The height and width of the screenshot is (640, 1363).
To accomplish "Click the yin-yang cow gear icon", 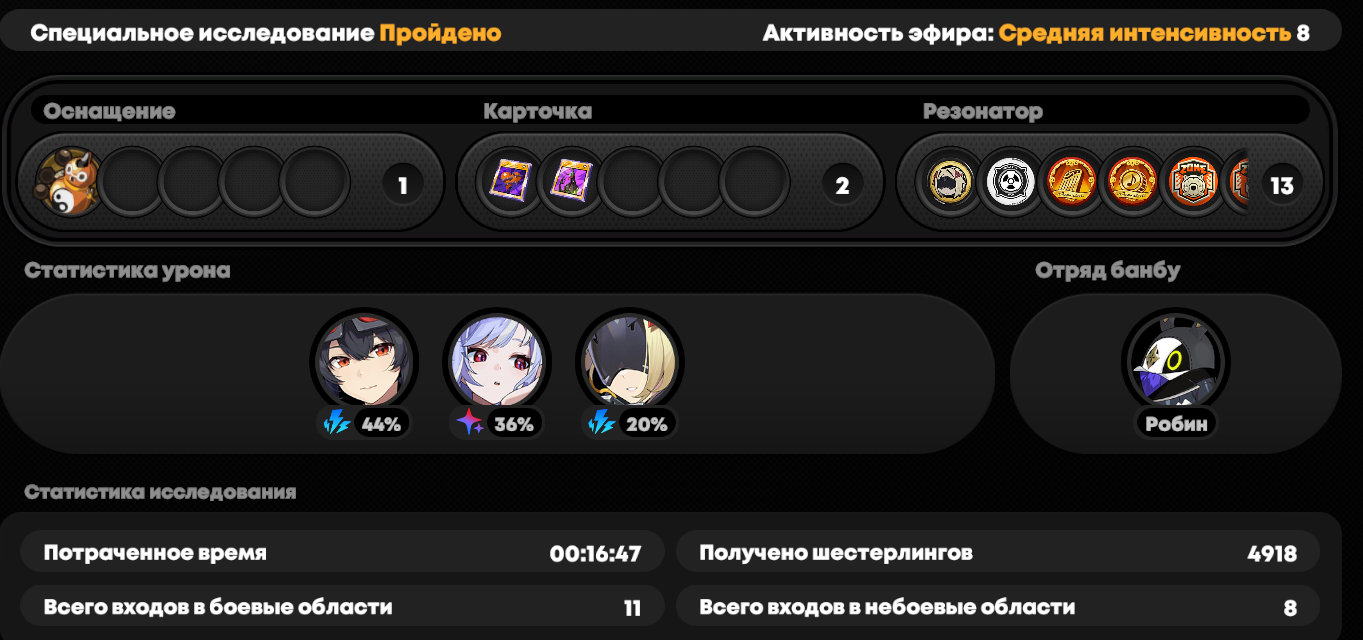I will coord(70,183).
